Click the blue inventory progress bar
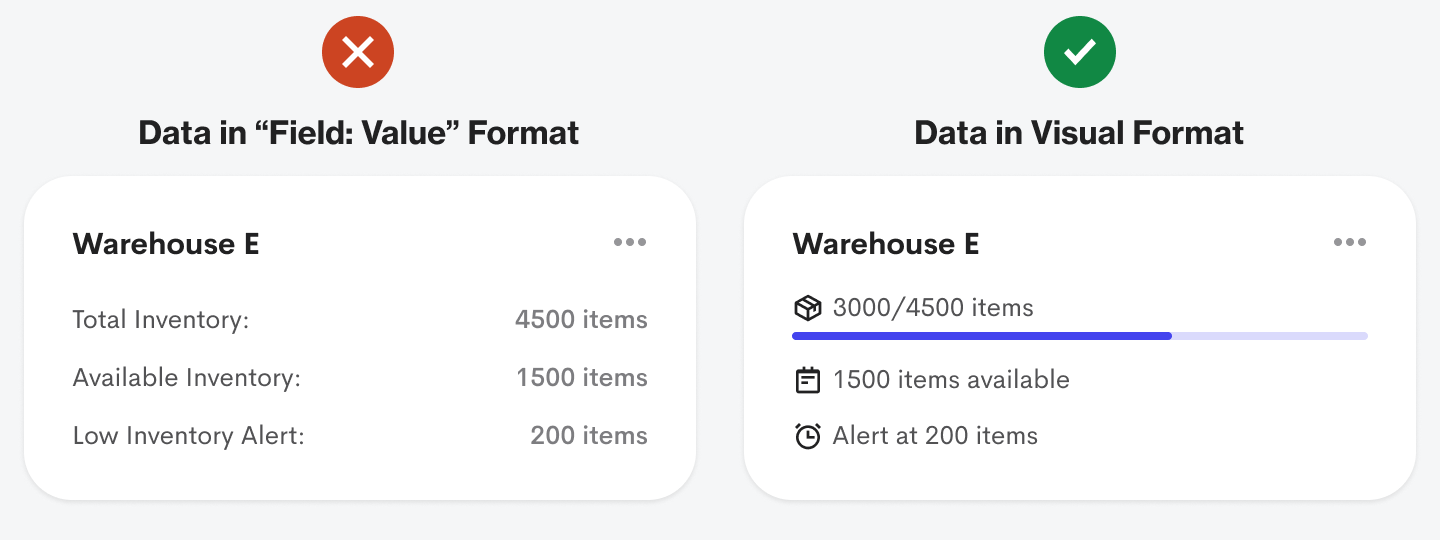 pyautogui.click(x=981, y=336)
